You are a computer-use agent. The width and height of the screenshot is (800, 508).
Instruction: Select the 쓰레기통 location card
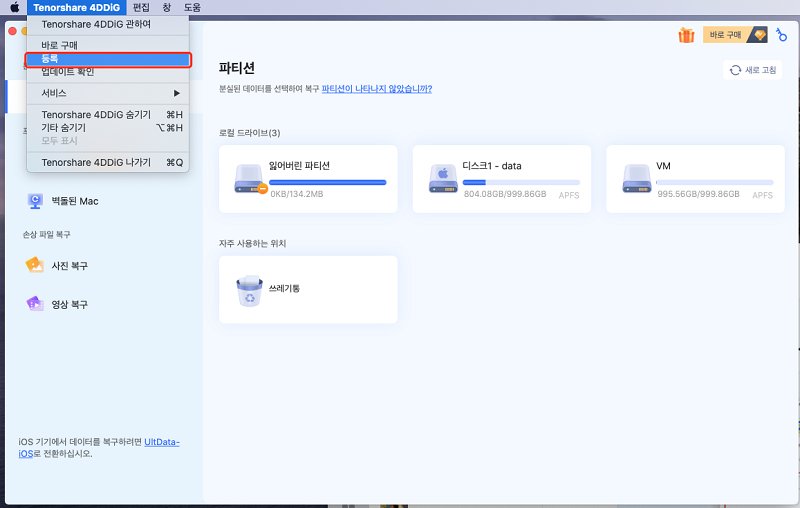click(x=308, y=289)
